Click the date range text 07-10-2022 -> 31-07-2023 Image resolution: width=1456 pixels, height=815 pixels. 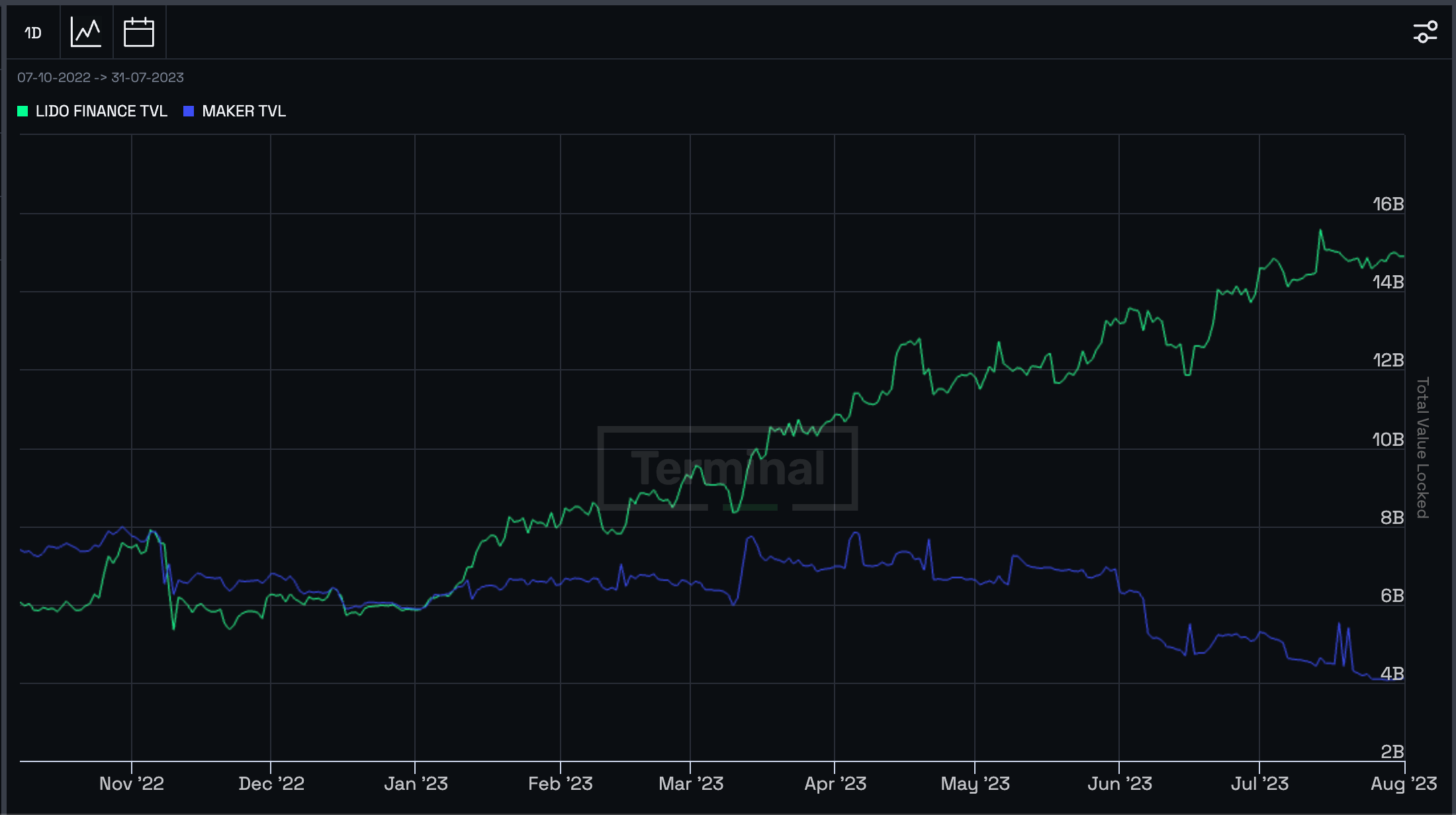click(x=101, y=77)
